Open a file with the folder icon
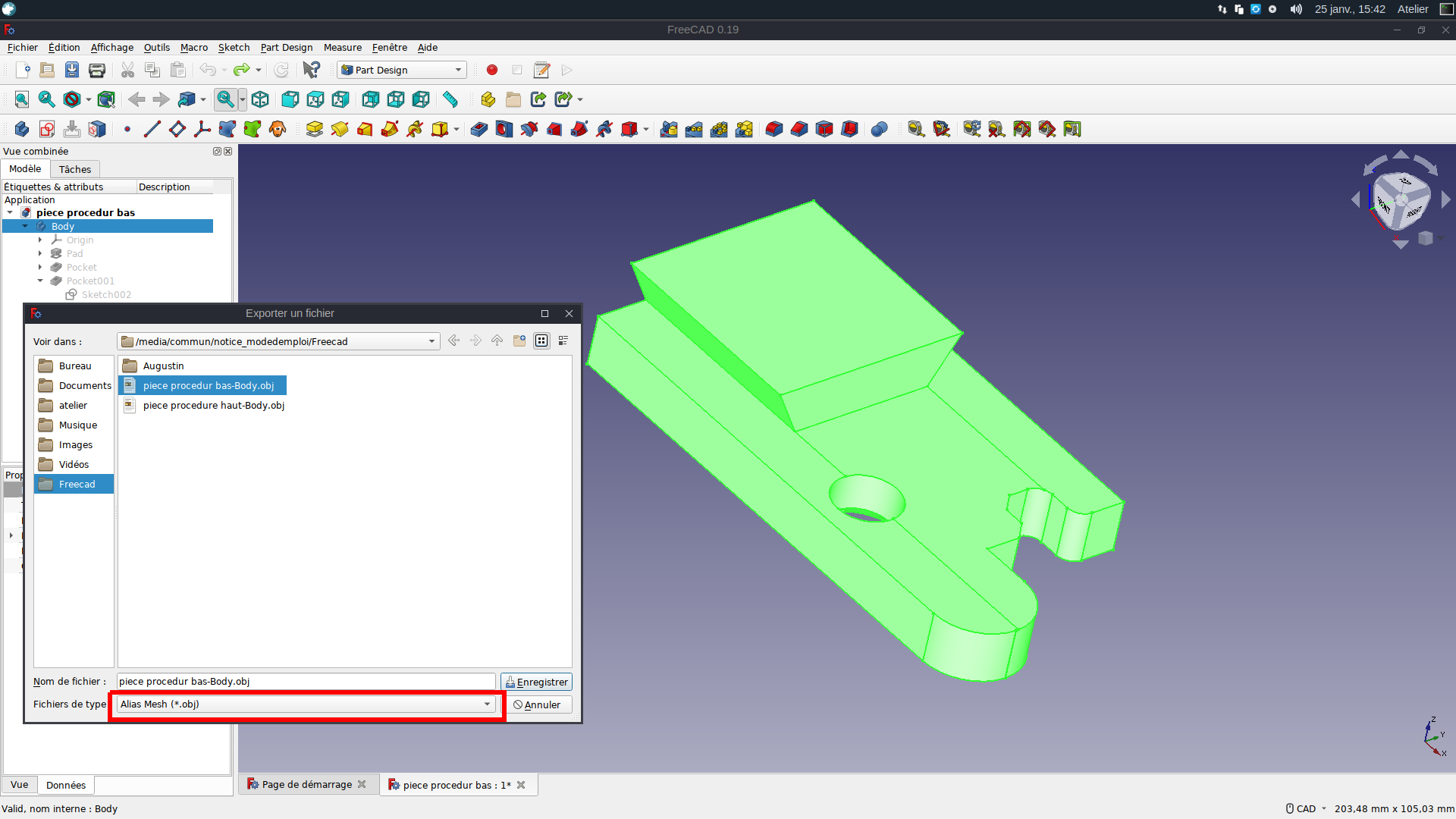Viewport: 1456px width, 819px height. [47, 70]
